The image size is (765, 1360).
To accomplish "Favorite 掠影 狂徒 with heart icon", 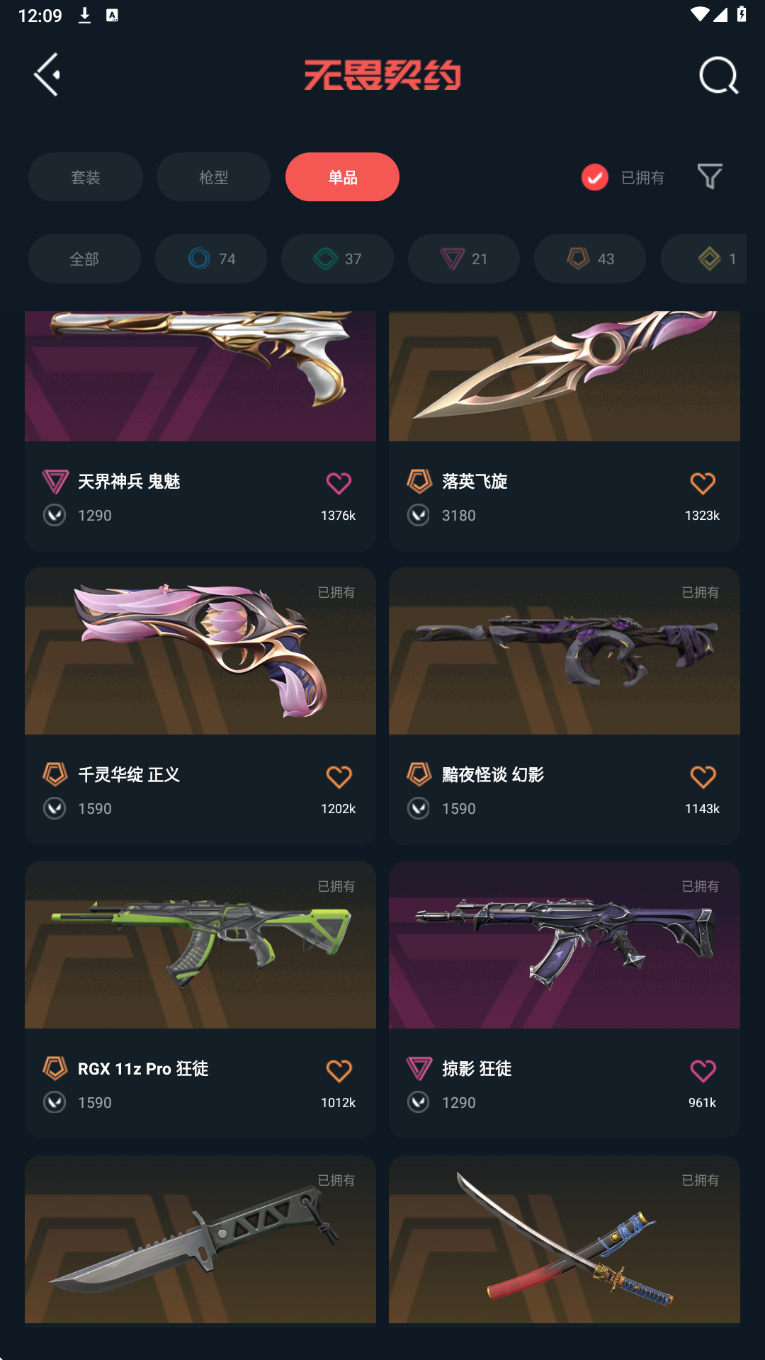I will pyautogui.click(x=703, y=1070).
